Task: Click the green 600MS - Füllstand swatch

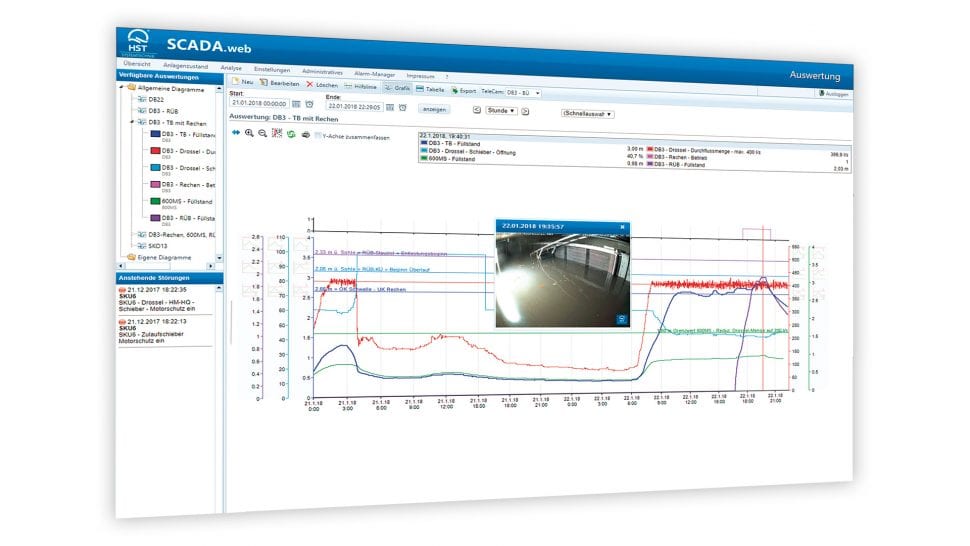Action: [x=156, y=200]
